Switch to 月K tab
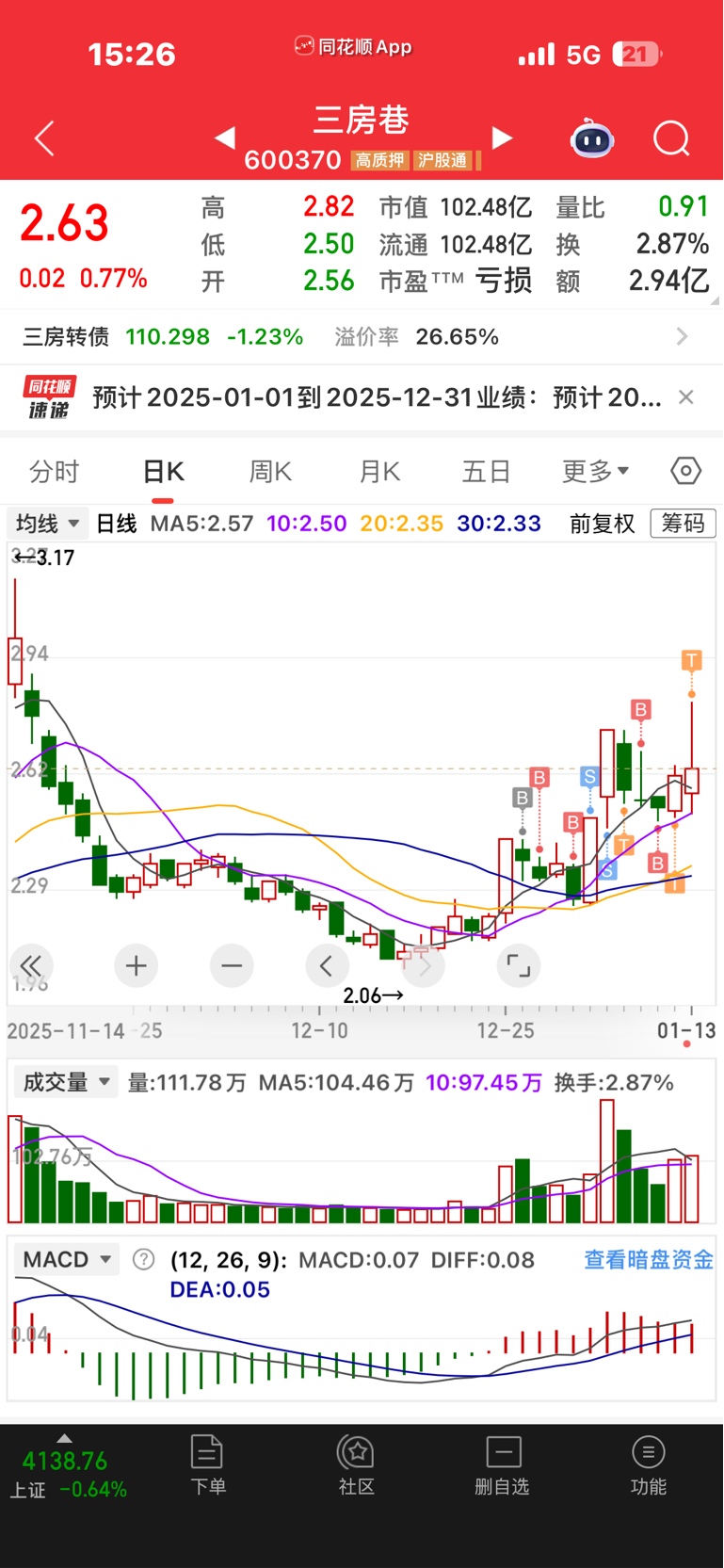Screen dimensions: 724x1568 [379, 471]
